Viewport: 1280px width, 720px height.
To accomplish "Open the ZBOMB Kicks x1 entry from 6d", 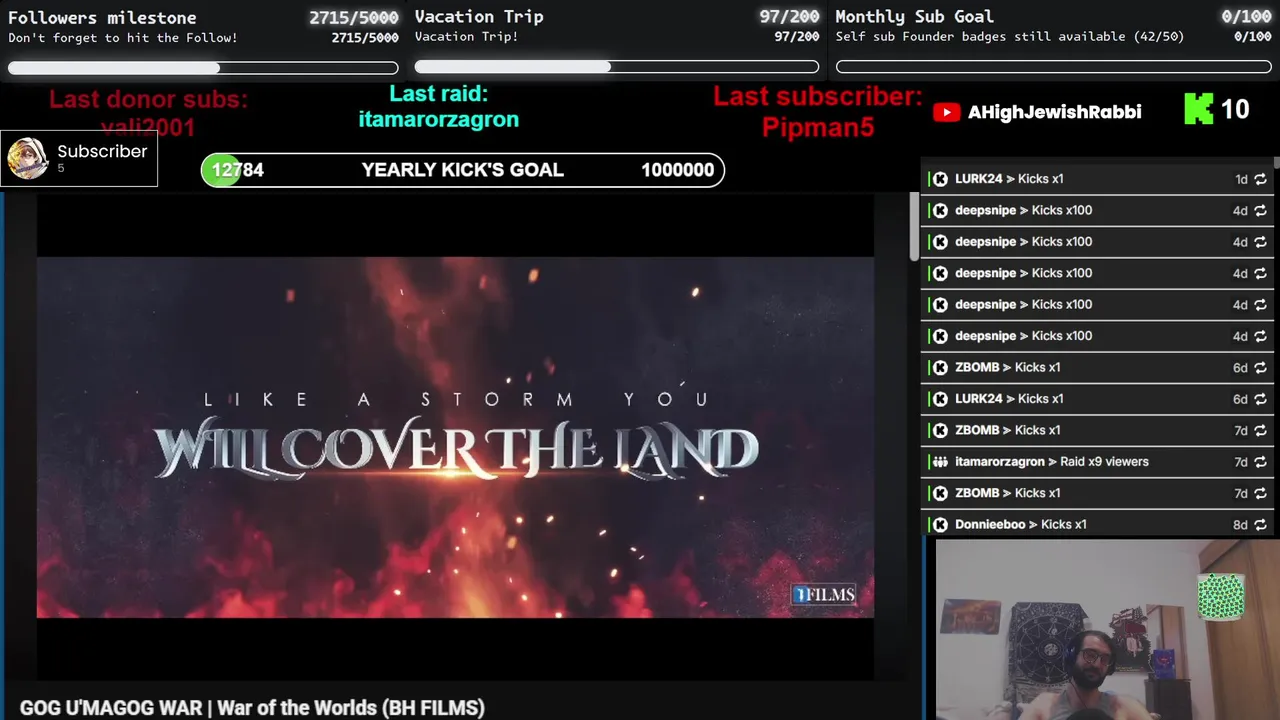I will [1097, 368].
